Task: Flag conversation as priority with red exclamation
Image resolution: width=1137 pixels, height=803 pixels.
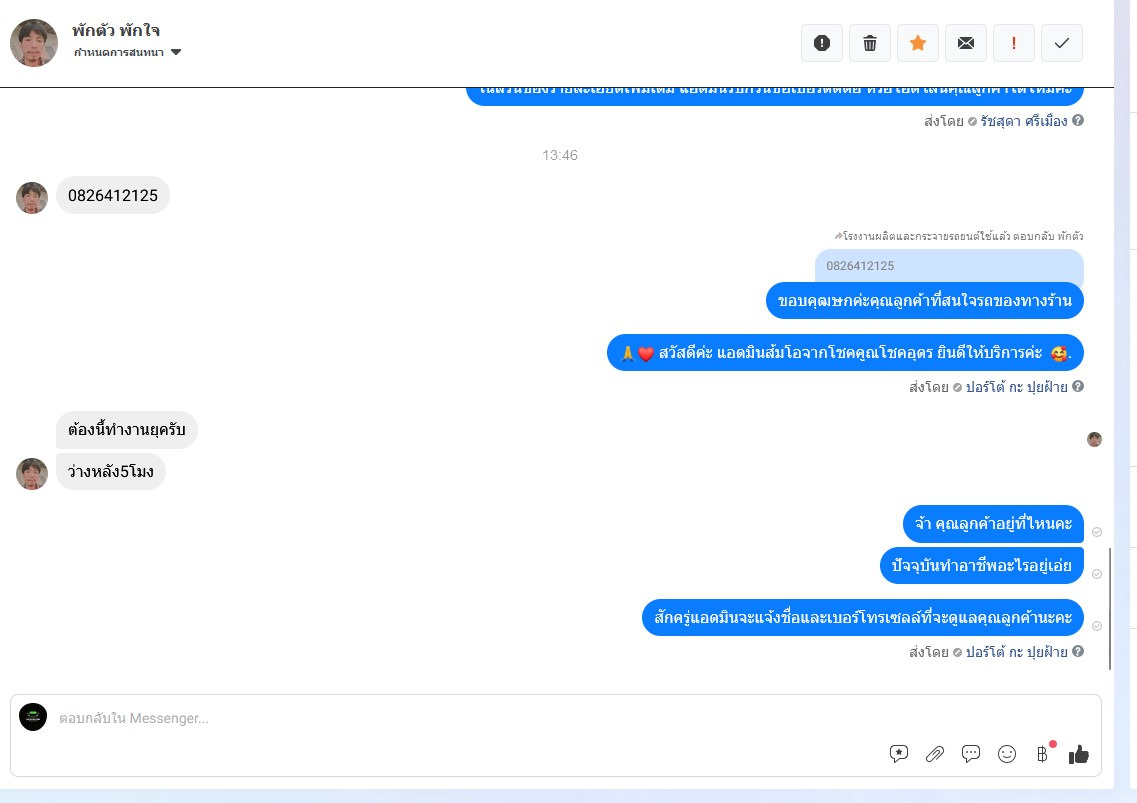Action: tap(1014, 43)
